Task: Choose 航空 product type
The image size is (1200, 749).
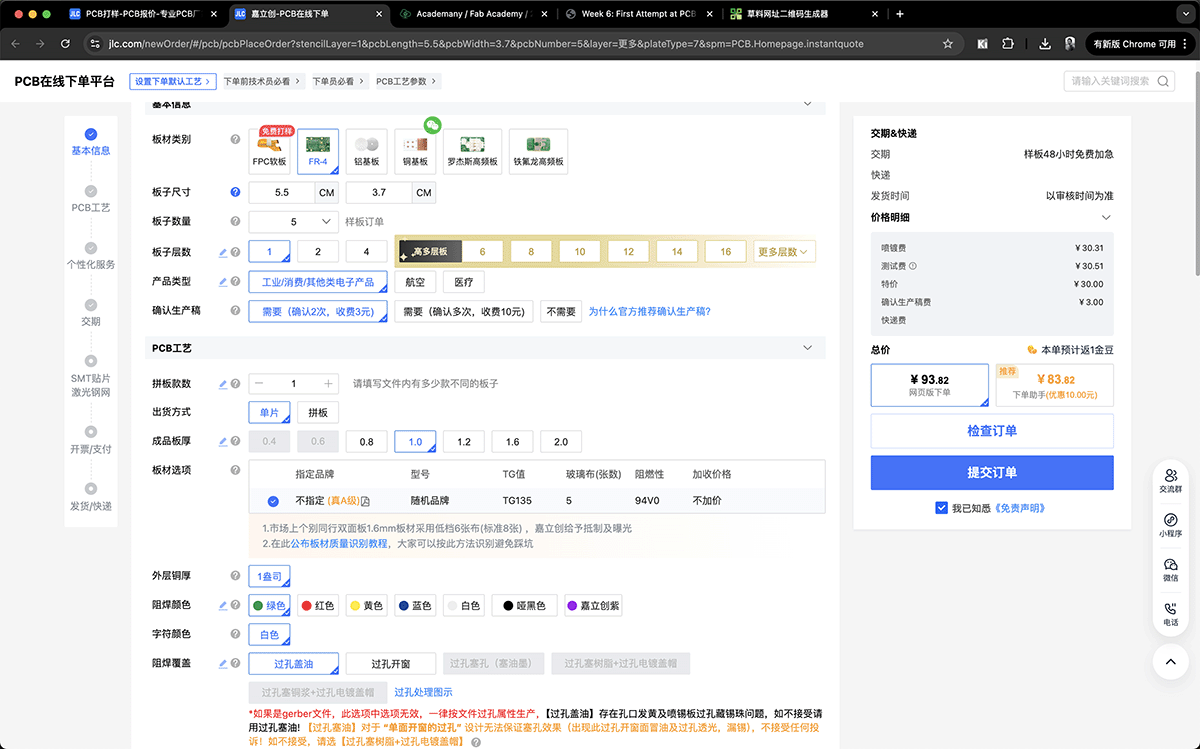Action: coord(415,282)
